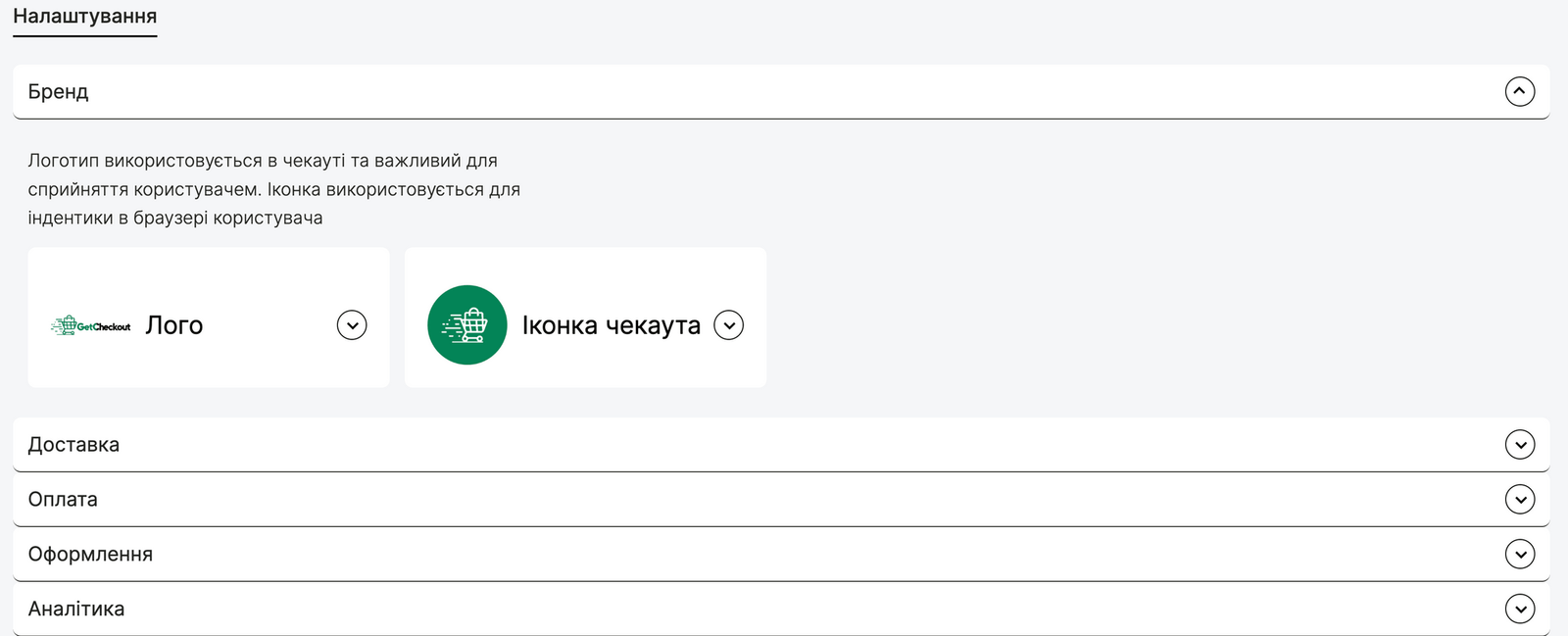Click empty area of Іконка чекаута card
Image resolution: width=1568 pixels, height=636 pixels.
pos(637,274)
